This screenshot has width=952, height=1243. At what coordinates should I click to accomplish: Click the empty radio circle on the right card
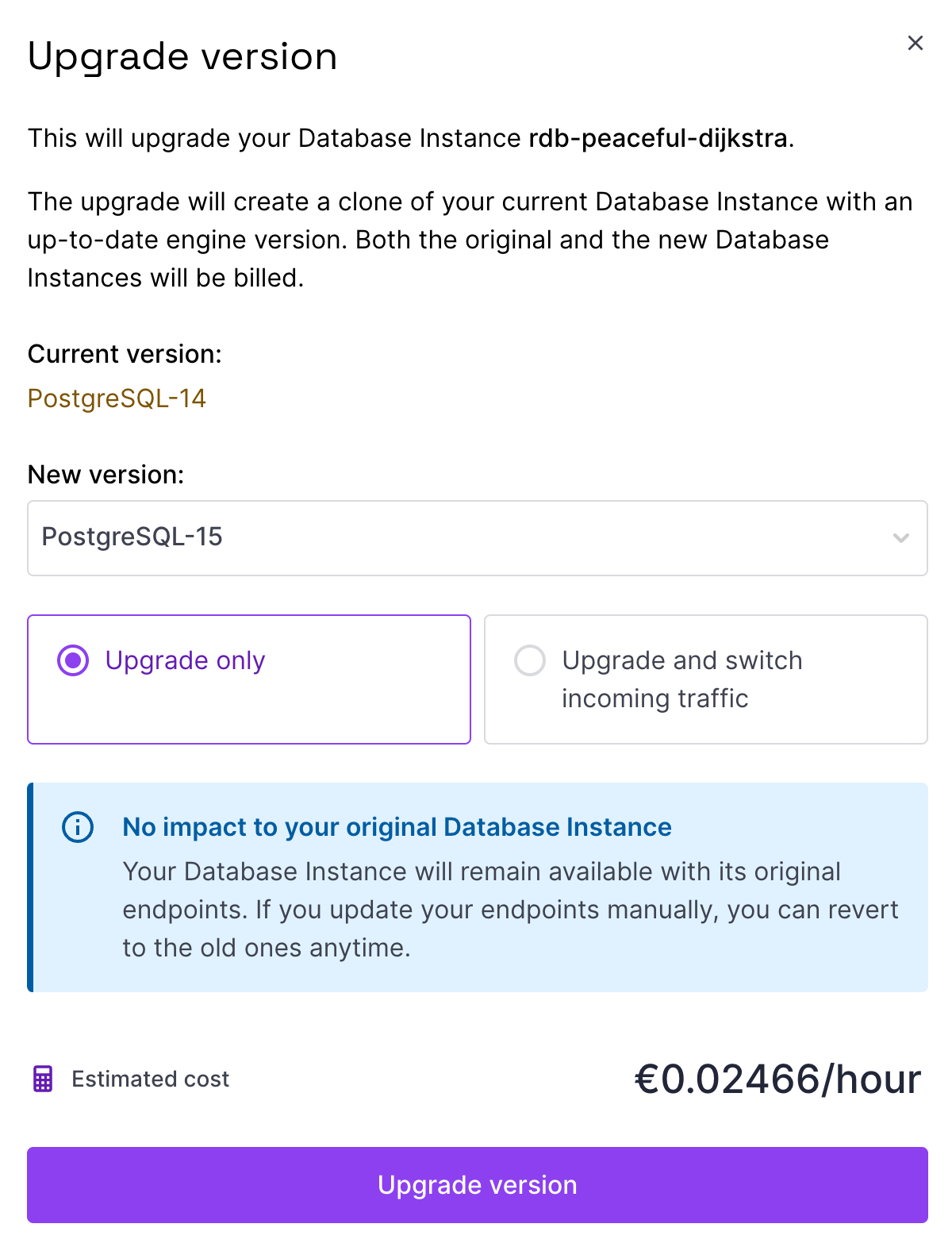click(x=530, y=660)
